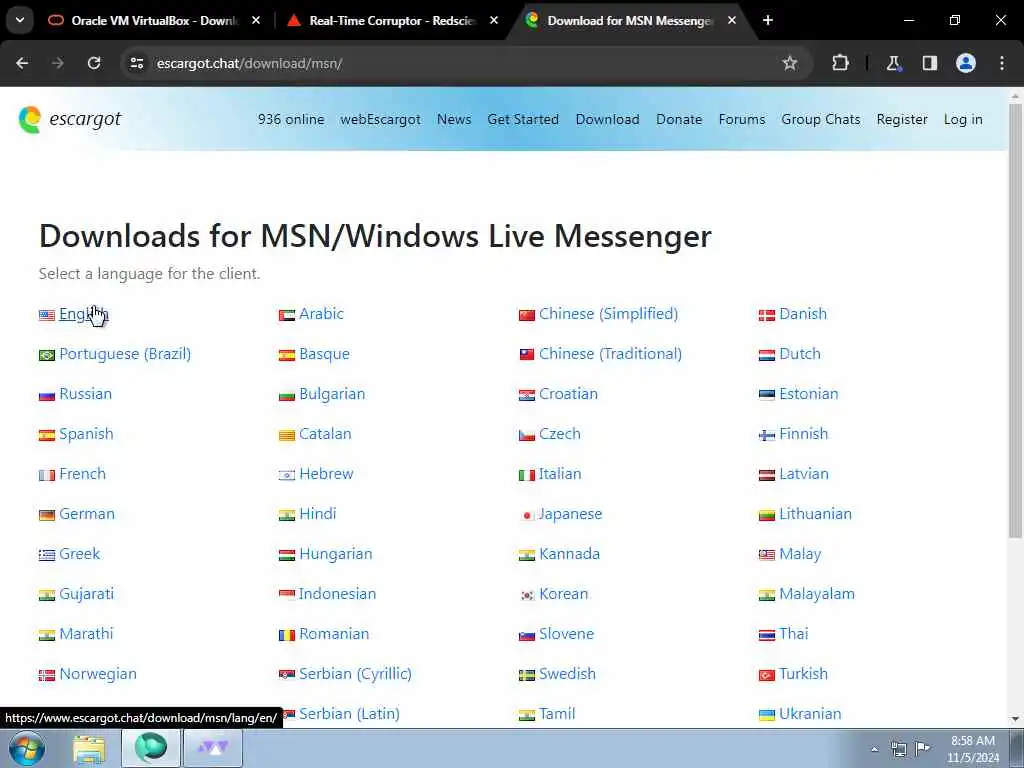Go back with the browser back arrow

[x=22, y=63]
